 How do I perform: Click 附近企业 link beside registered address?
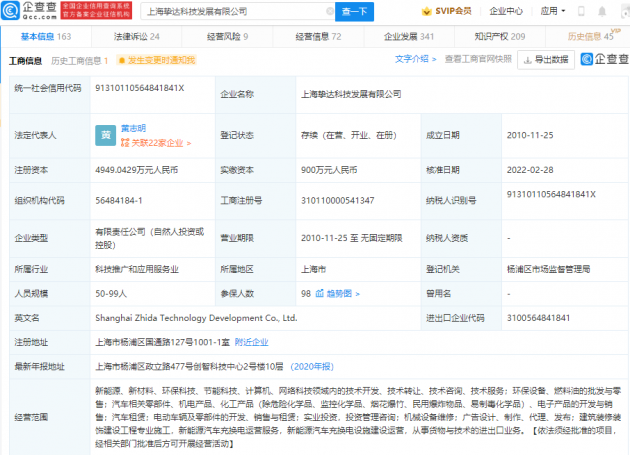(252, 342)
